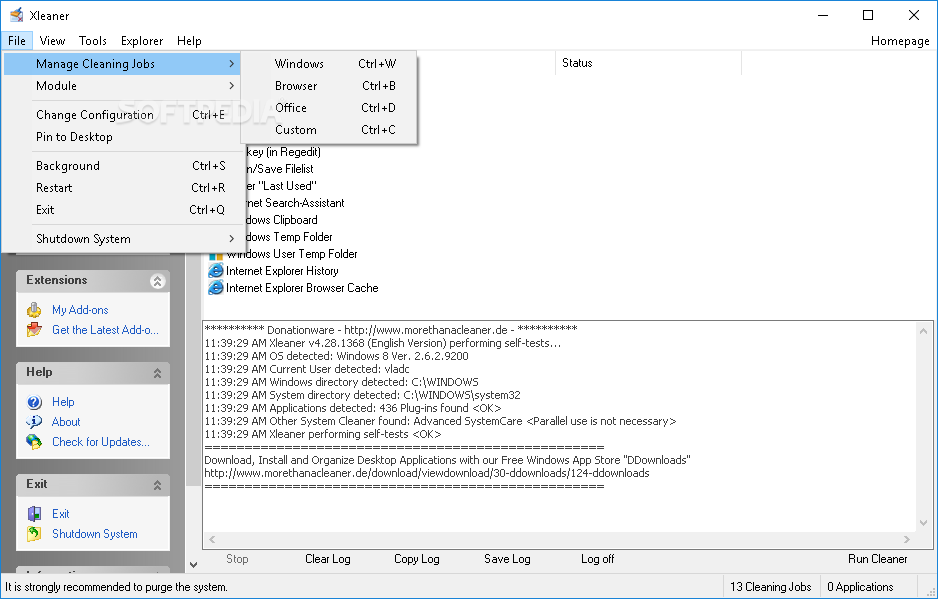Select Windows cleaning jobs submenu item
938x599 pixels.
coord(328,63)
